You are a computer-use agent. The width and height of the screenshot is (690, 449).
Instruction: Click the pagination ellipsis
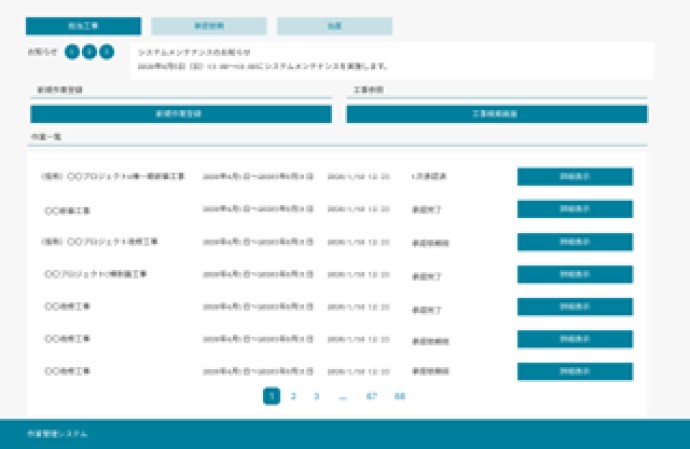pyautogui.click(x=343, y=397)
